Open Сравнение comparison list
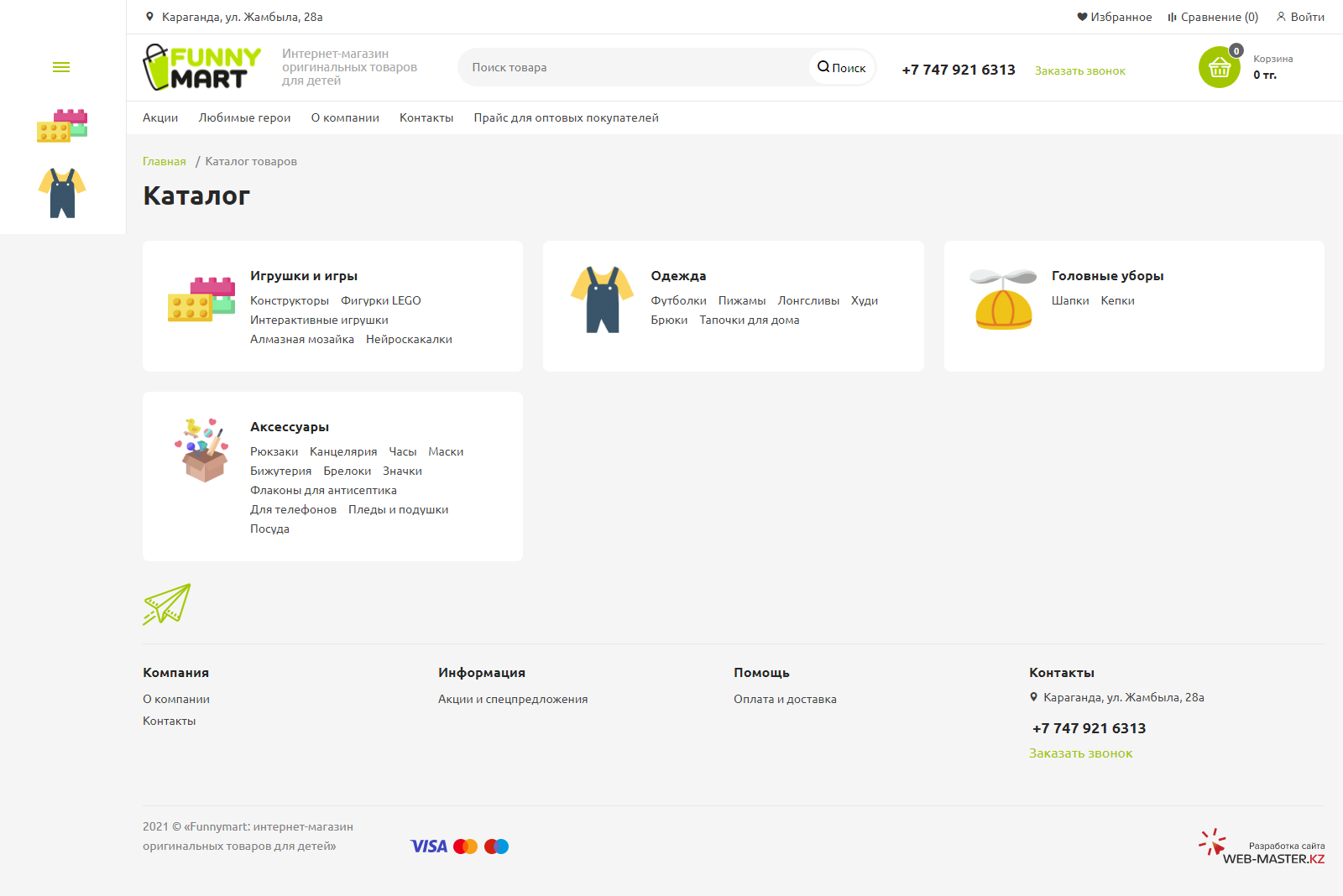The image size is (1343, 896). [1213, 17]
